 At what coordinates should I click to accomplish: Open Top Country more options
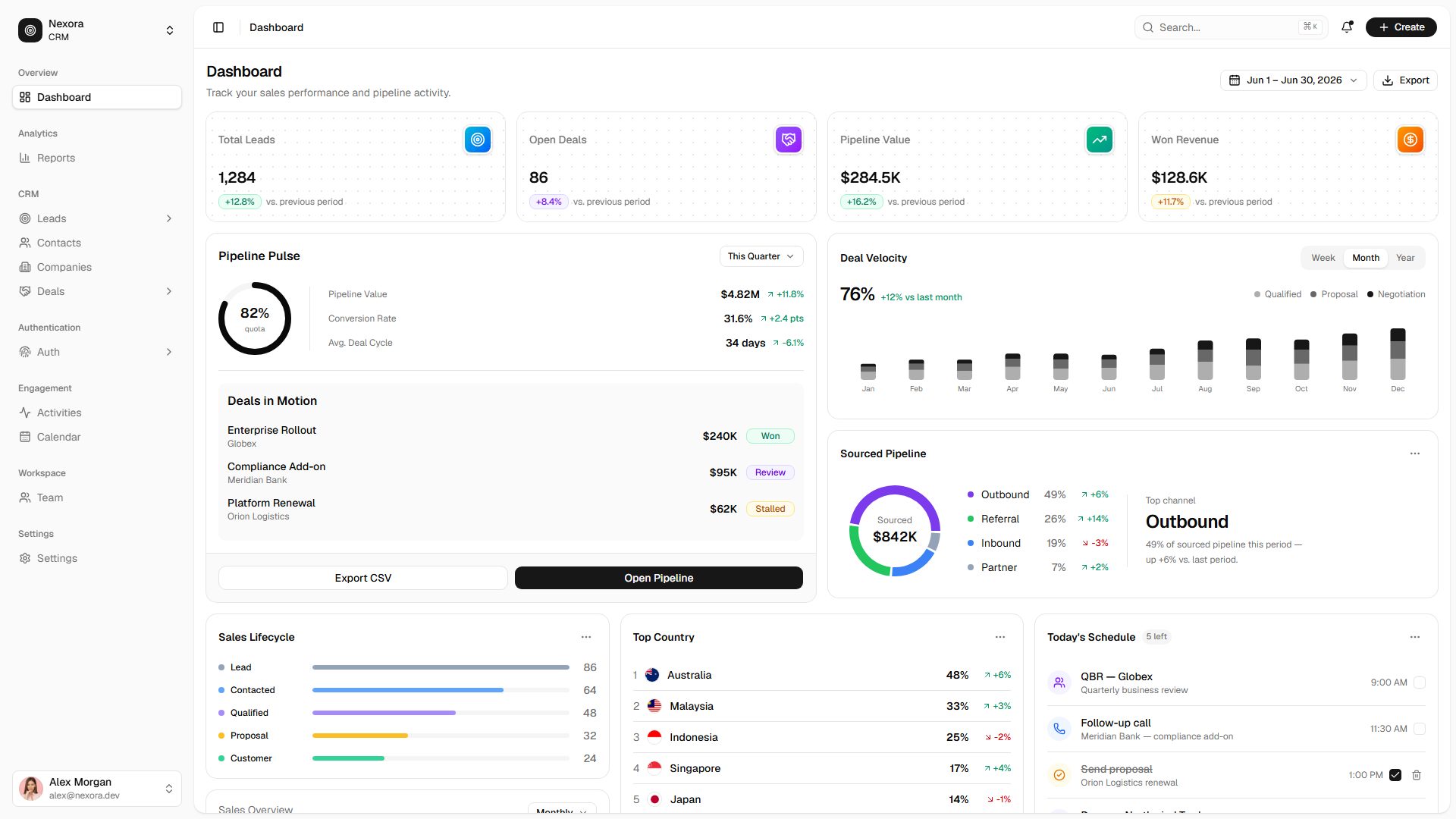point(1000,637)
